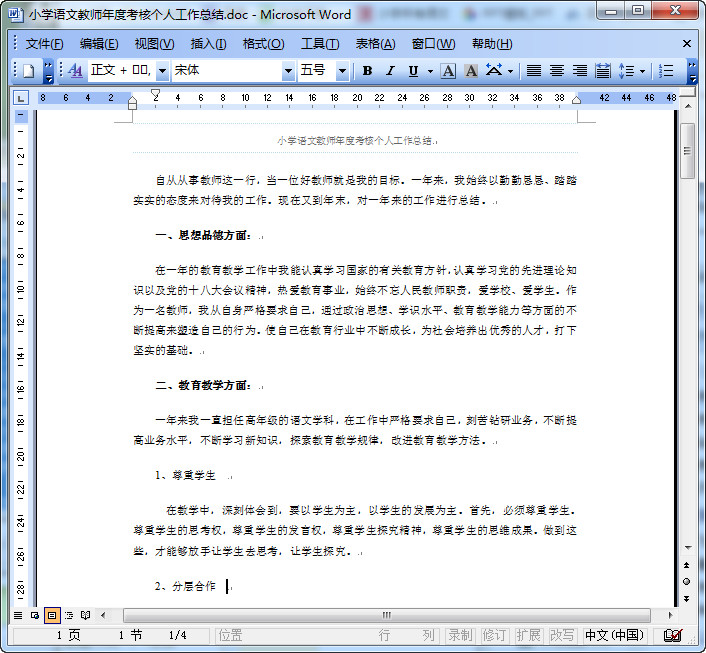The width and height of the screenshot is (706, 653).
Task: Click the left indent marker on ruler
Action: pyautogui.click(x=132, y=104)
